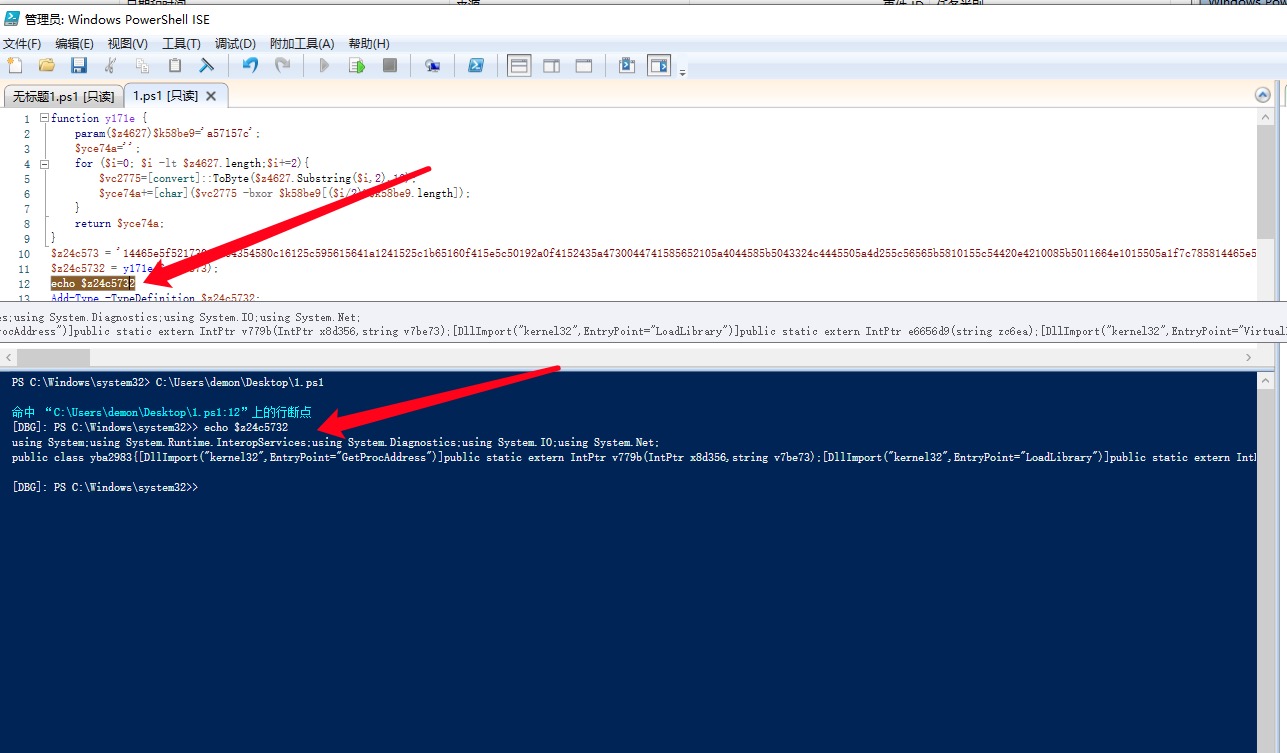Switch to the 无标题1.ps1 [只读] tab

click(x=64, y=96)
